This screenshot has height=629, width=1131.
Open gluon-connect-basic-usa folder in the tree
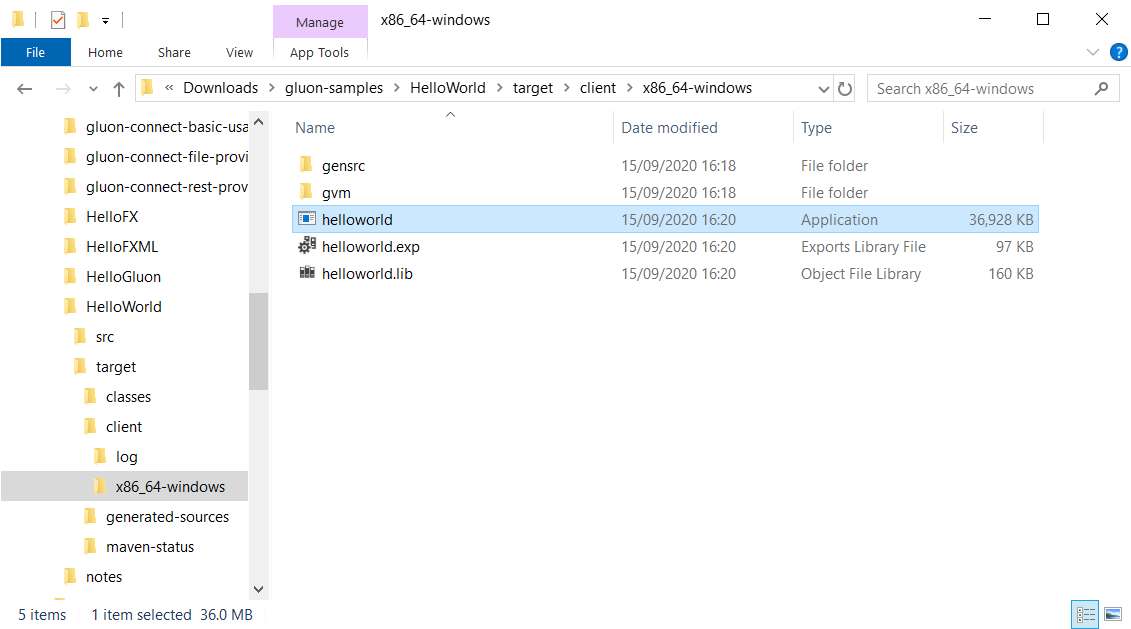coord(167,127)
